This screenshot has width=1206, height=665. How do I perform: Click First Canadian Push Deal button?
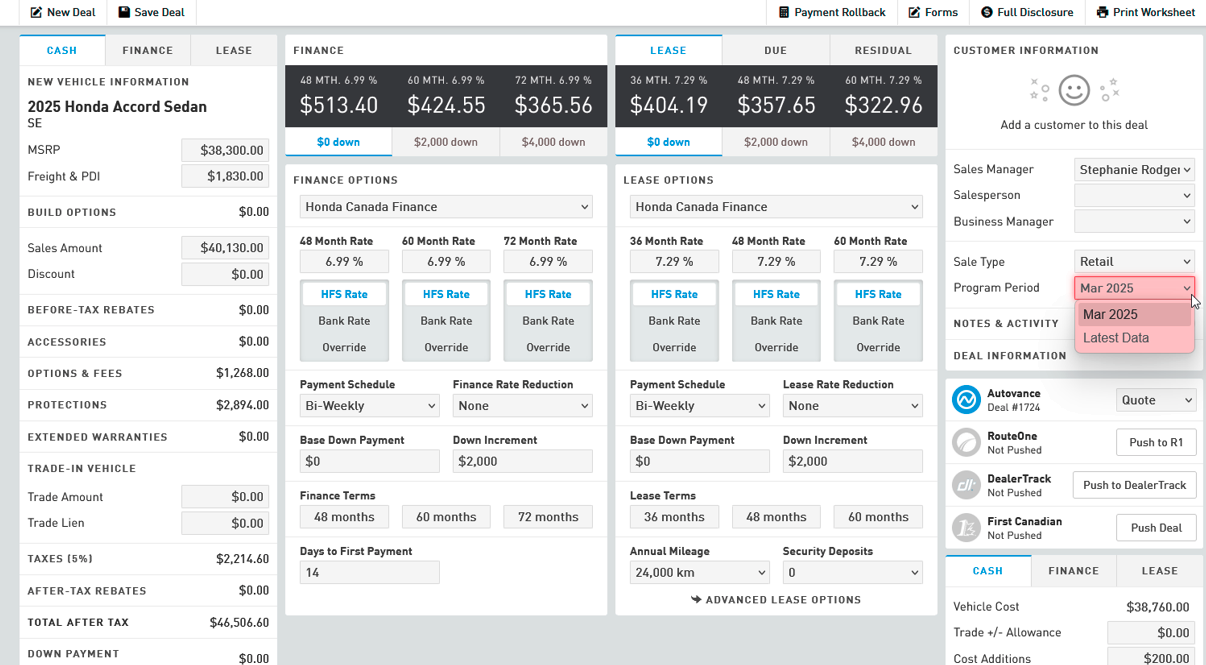(1156, 528)
